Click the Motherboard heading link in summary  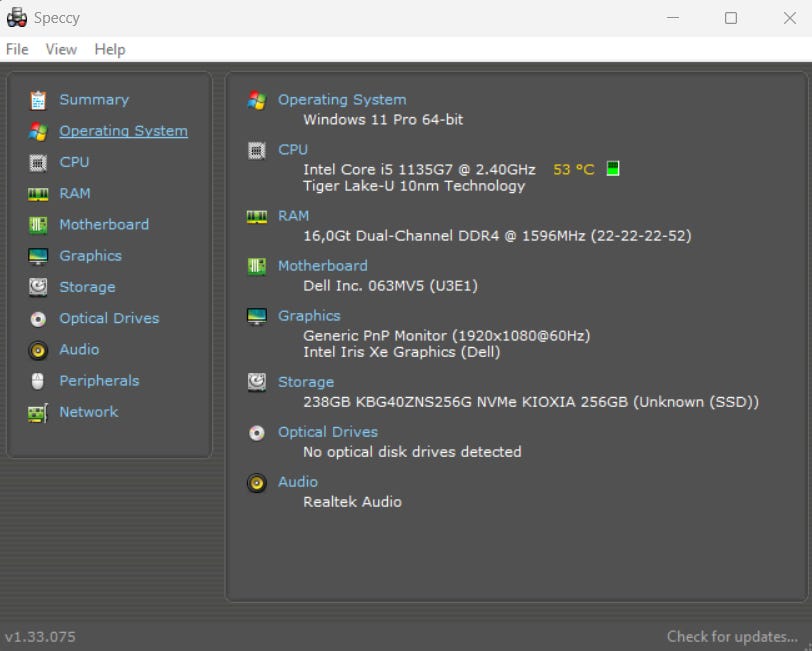click(x=323, y=266)
